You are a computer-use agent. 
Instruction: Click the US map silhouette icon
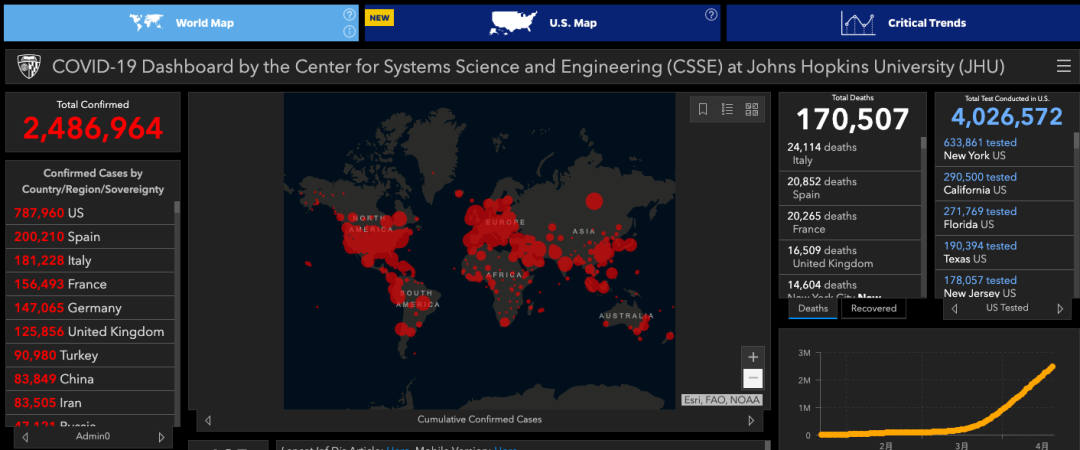pos(512,22)
